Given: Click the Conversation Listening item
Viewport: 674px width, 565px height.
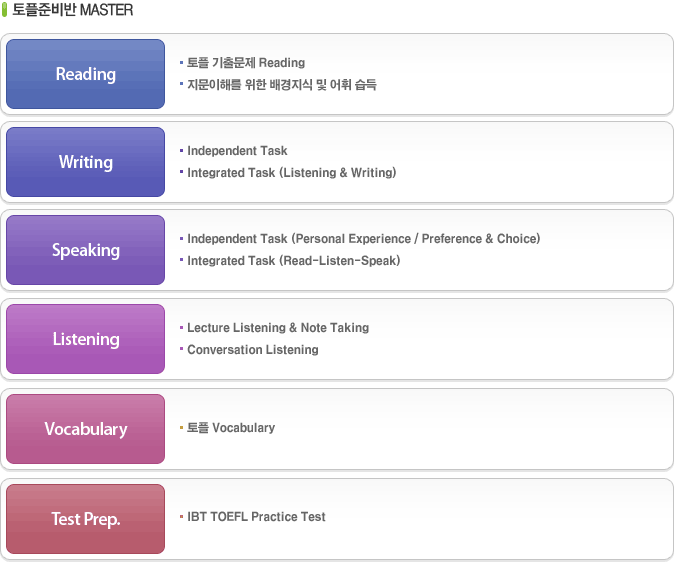Looking at the screenshot, I should coord(252,350).
